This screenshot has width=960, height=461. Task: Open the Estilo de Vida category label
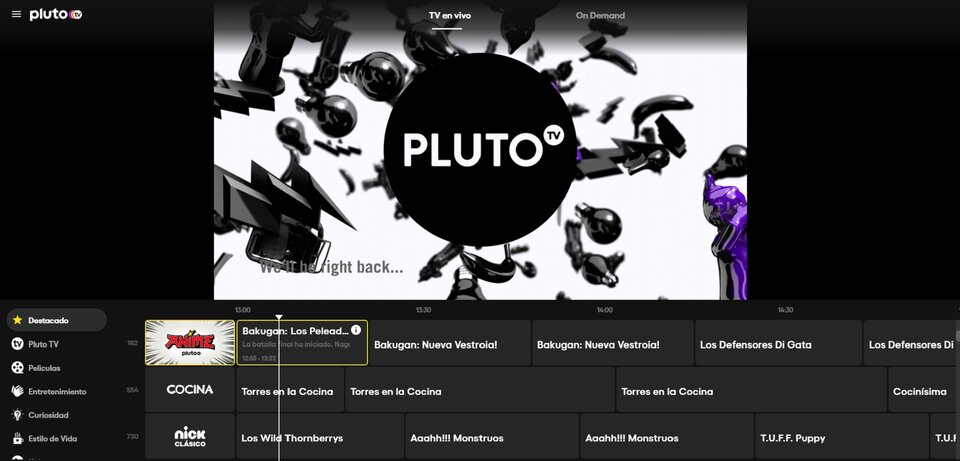53,438
